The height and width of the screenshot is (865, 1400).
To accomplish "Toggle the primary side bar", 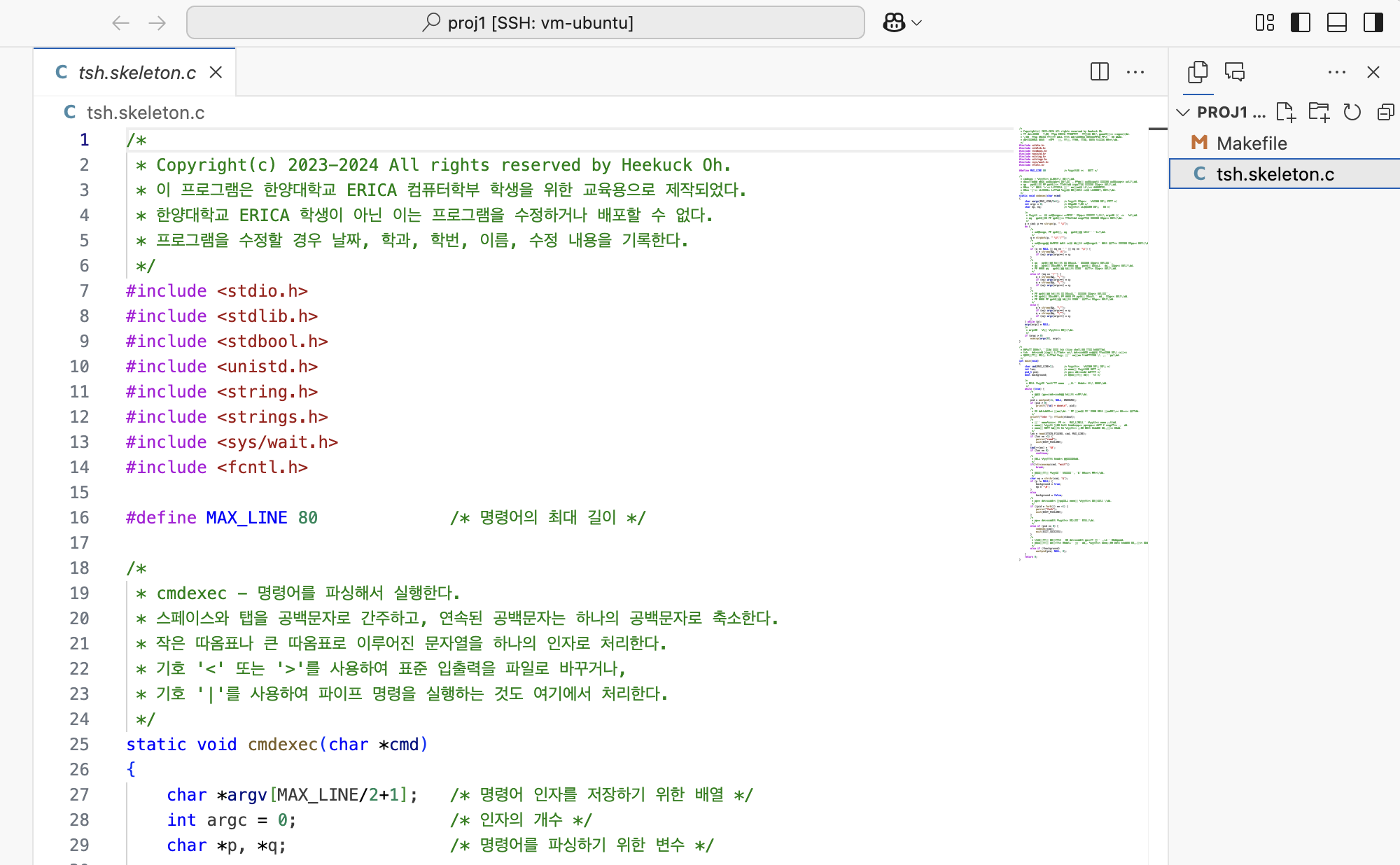I will pos(1301,23).
